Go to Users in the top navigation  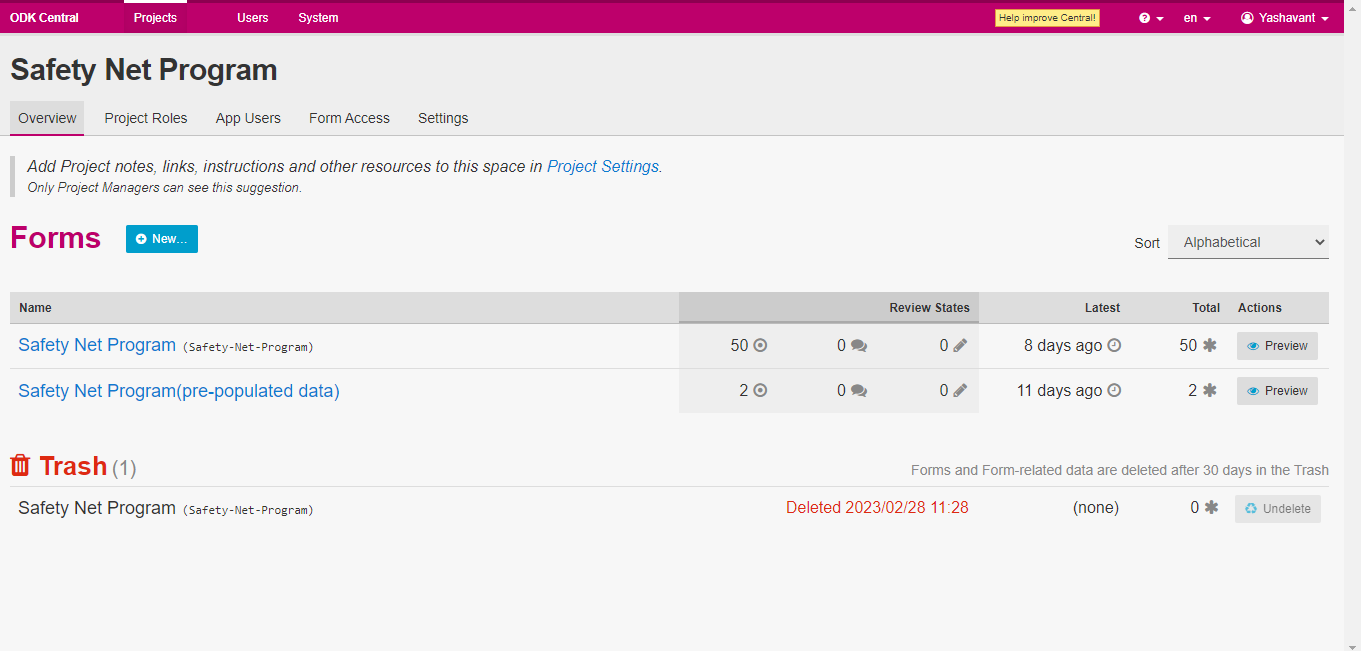[252, 18]
